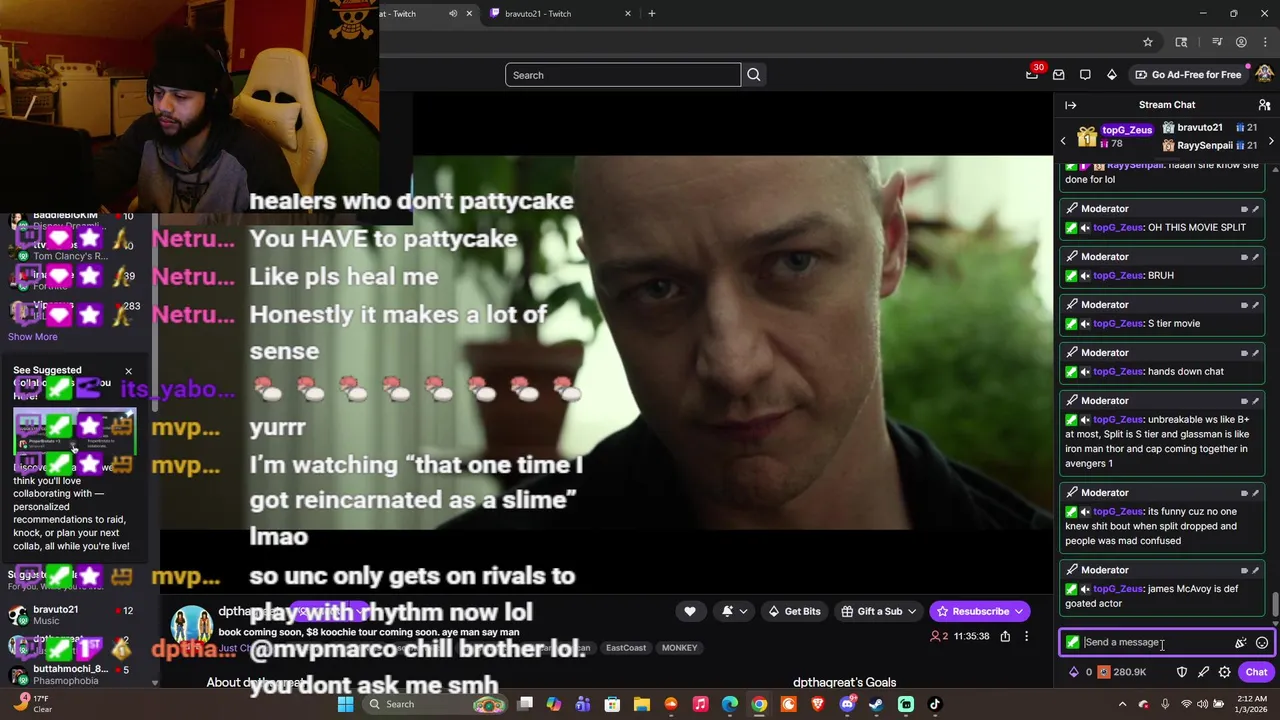Viewport: 1280px width, 720px height.
Task: Click the bits balance diamond icon below chat
Action: click(x=1074, y=672)
